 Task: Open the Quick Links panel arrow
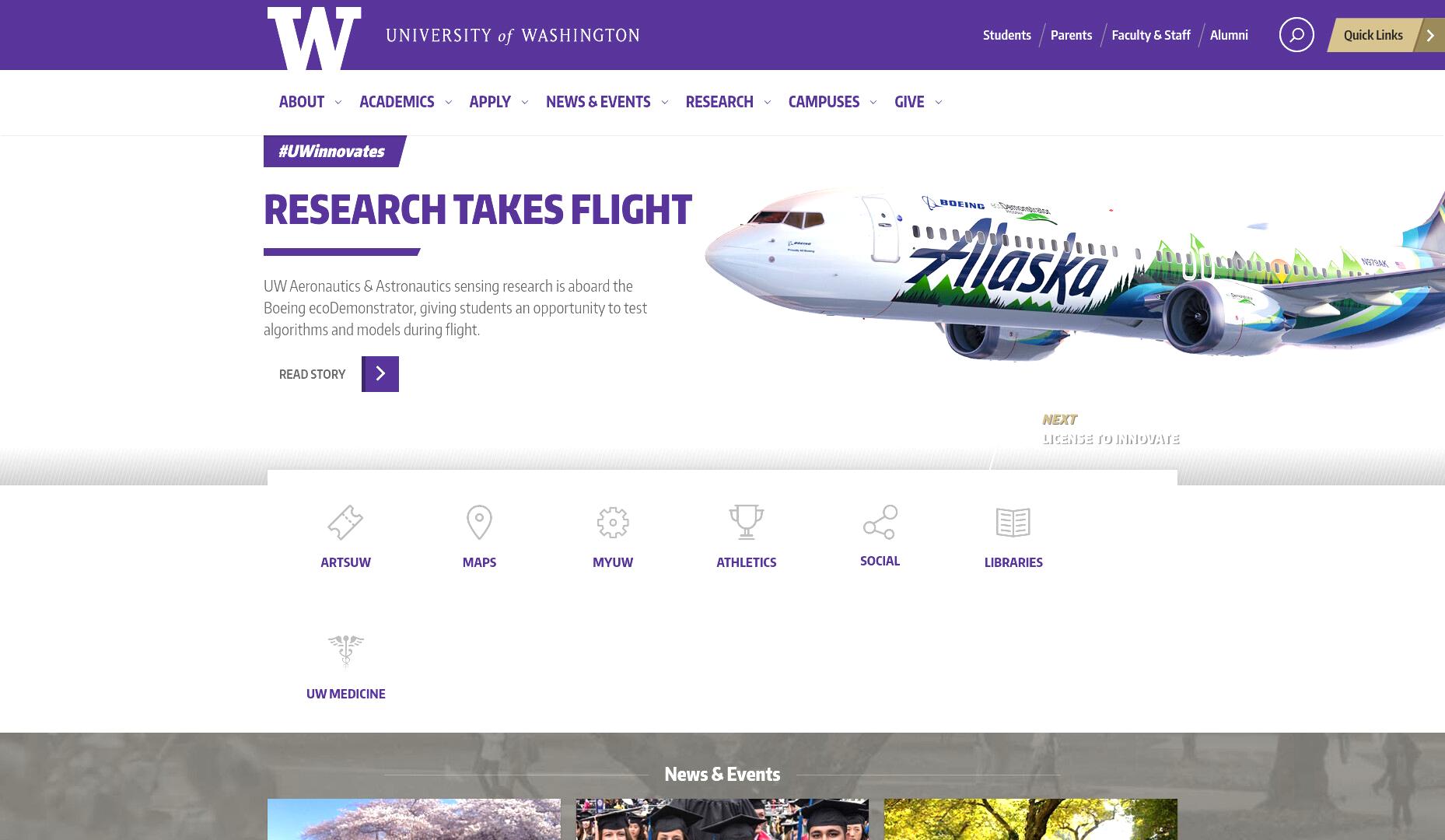pyautogui.click(x=1429, y=35)
